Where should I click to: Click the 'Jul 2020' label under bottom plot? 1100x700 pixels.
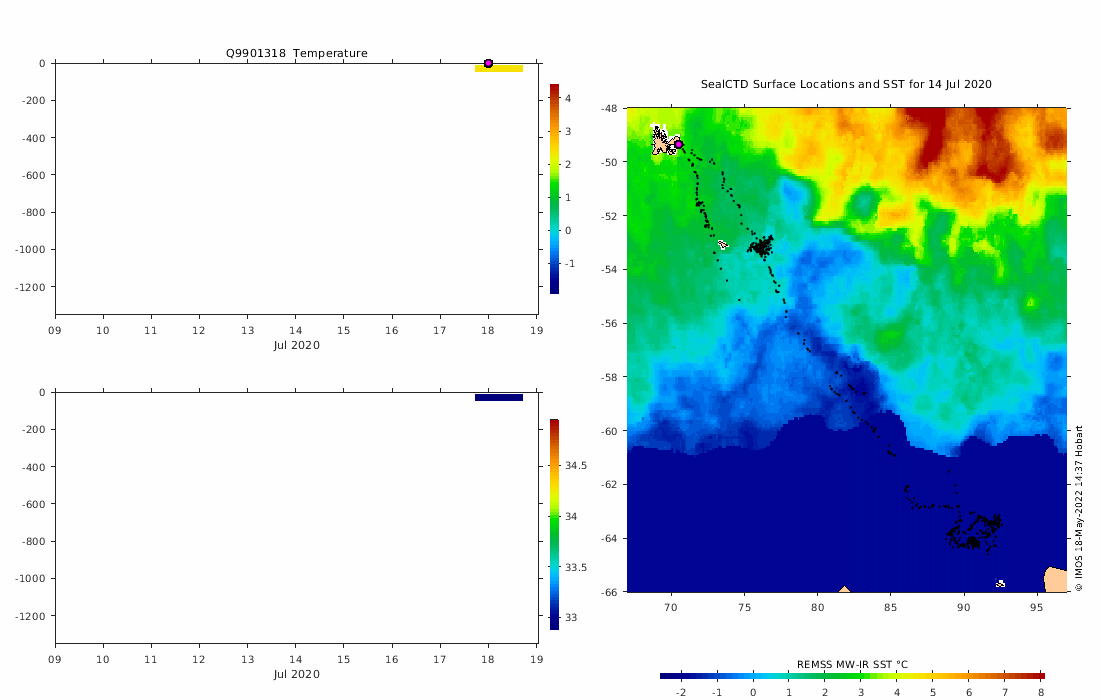click(x=297, y=674)
